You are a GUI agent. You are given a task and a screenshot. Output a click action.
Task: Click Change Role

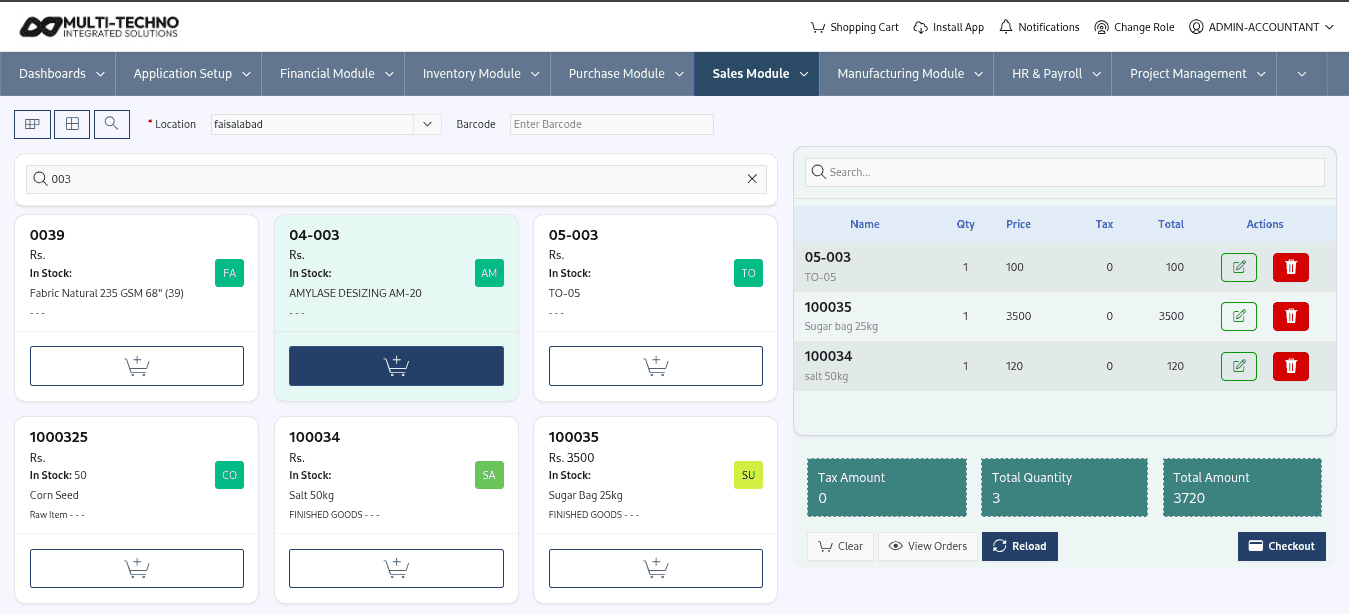(x=1134, y=27)
